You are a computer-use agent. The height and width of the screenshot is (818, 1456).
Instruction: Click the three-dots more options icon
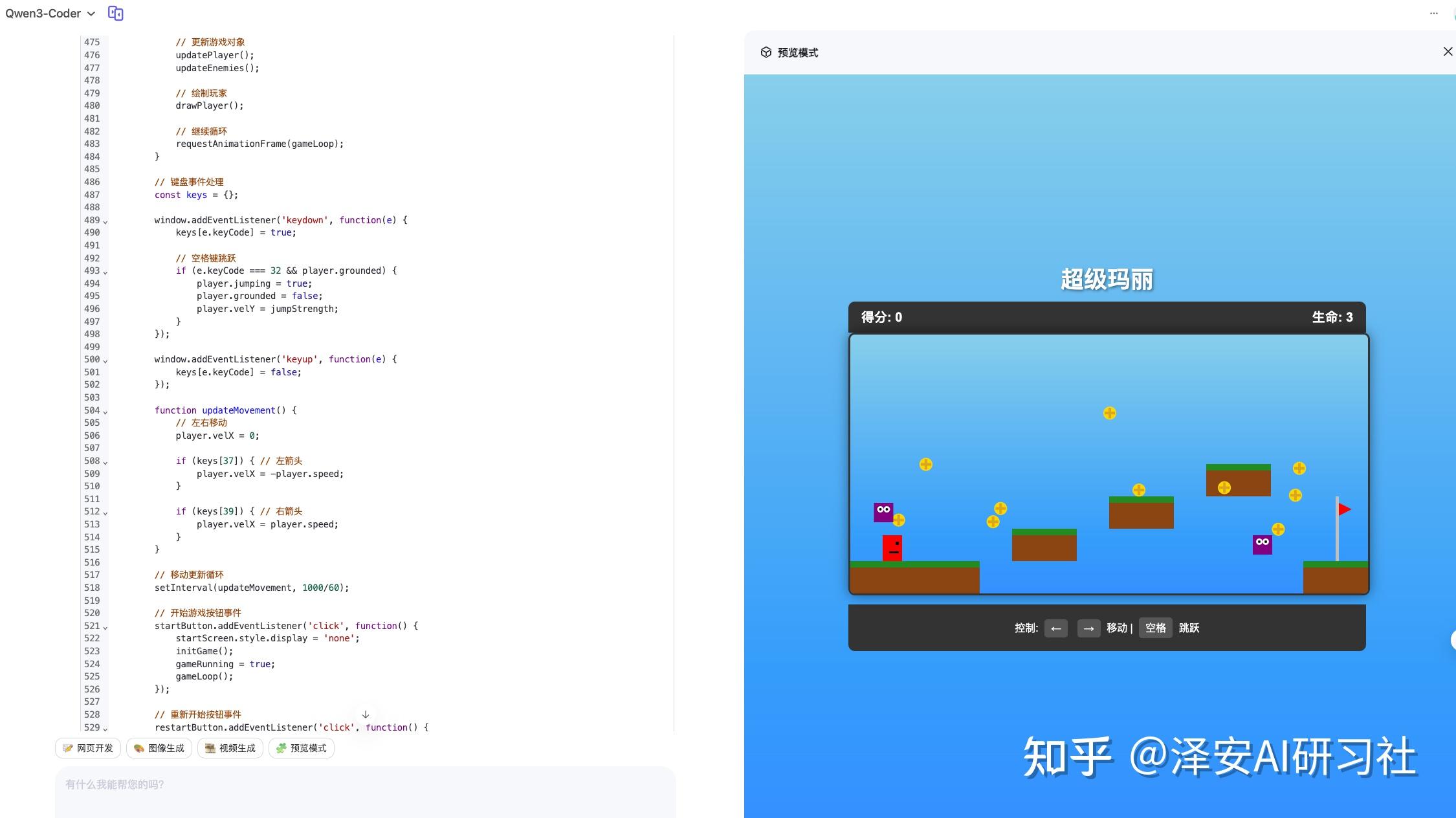click(1433, 13)
